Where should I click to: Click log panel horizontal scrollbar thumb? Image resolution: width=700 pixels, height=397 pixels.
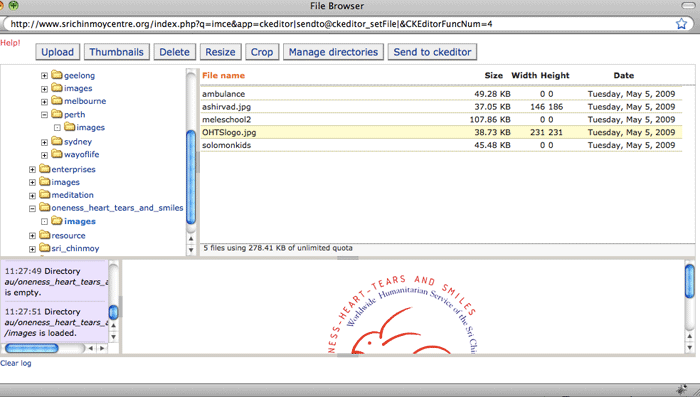coord(32,348)
